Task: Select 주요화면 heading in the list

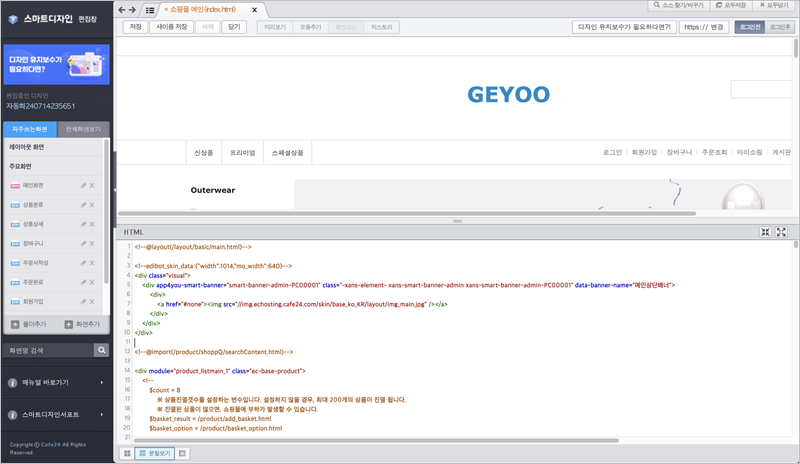Action: point(20,166)
